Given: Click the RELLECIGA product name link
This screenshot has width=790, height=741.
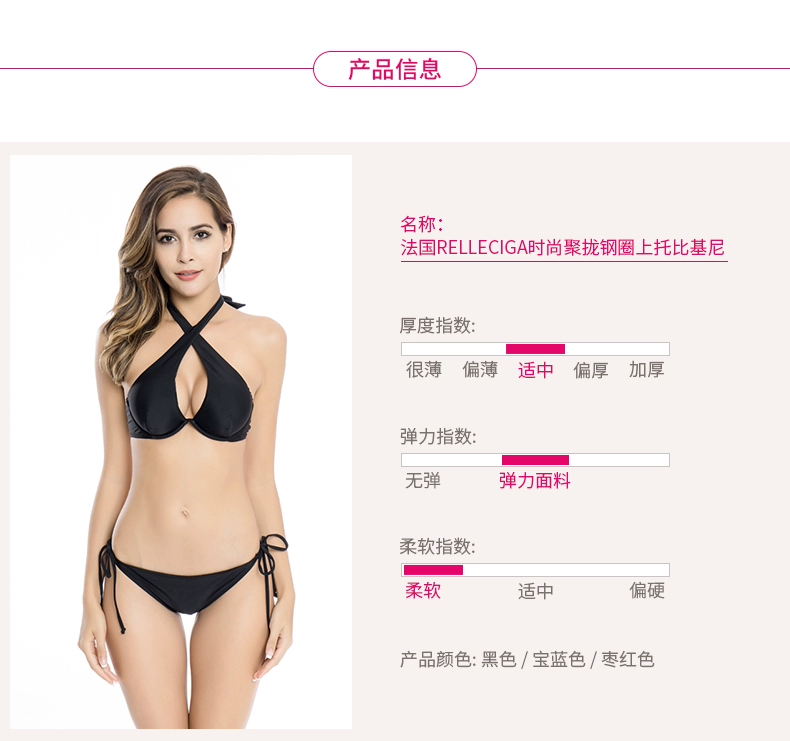Looking at the screenshot, I should pos(563,248).
